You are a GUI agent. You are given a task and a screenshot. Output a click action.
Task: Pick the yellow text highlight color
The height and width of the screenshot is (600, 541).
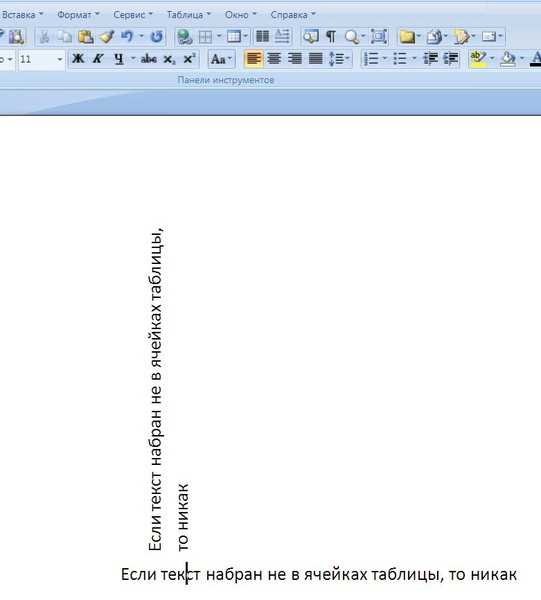478,59
